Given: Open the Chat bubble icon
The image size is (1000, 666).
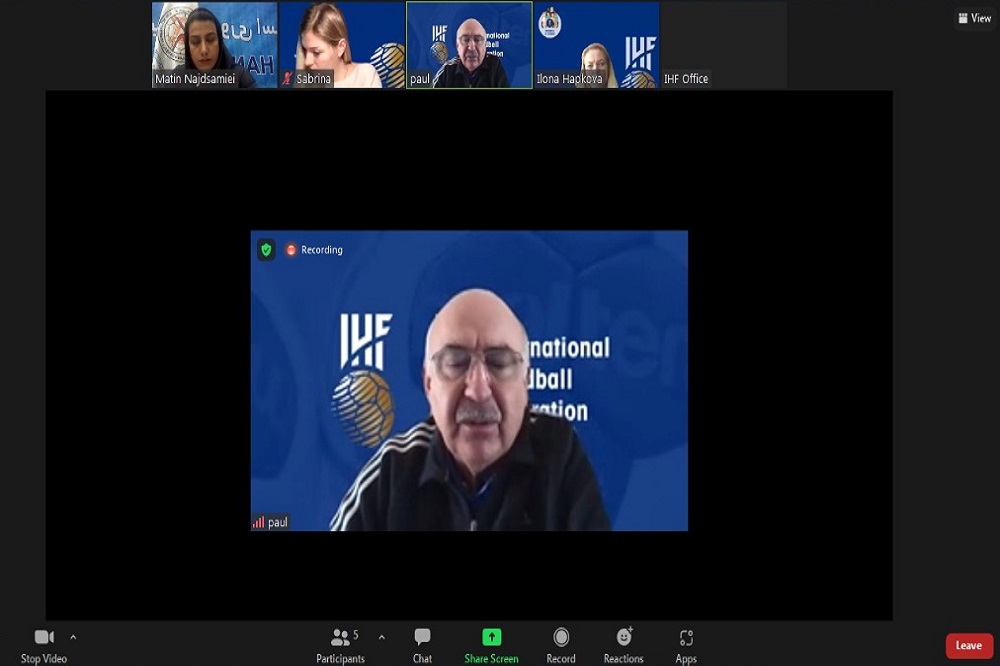Looking at the screenshot, I should 422,637.
